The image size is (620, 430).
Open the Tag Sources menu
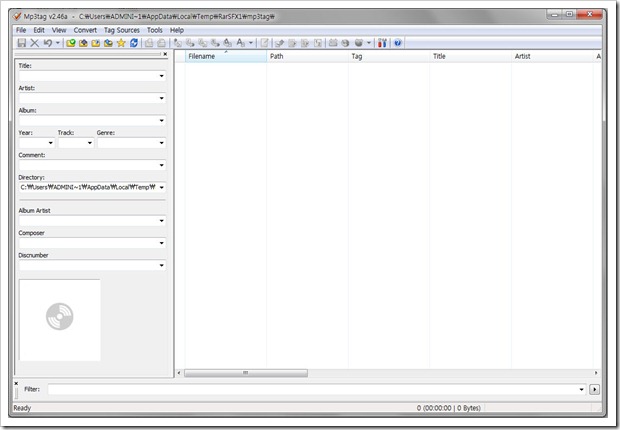pyautogui.click(x=122, y=30)
